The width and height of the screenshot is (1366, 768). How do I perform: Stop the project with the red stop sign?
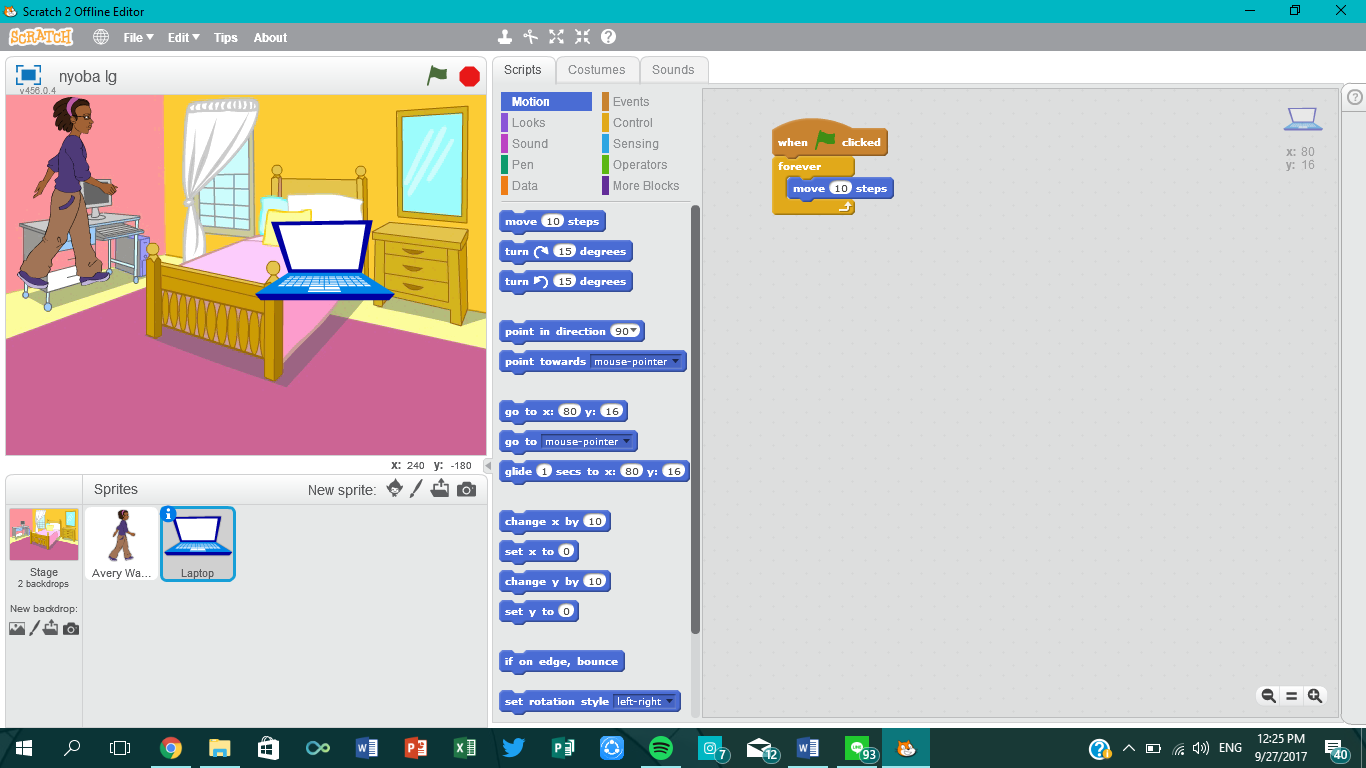click(468, 75)
